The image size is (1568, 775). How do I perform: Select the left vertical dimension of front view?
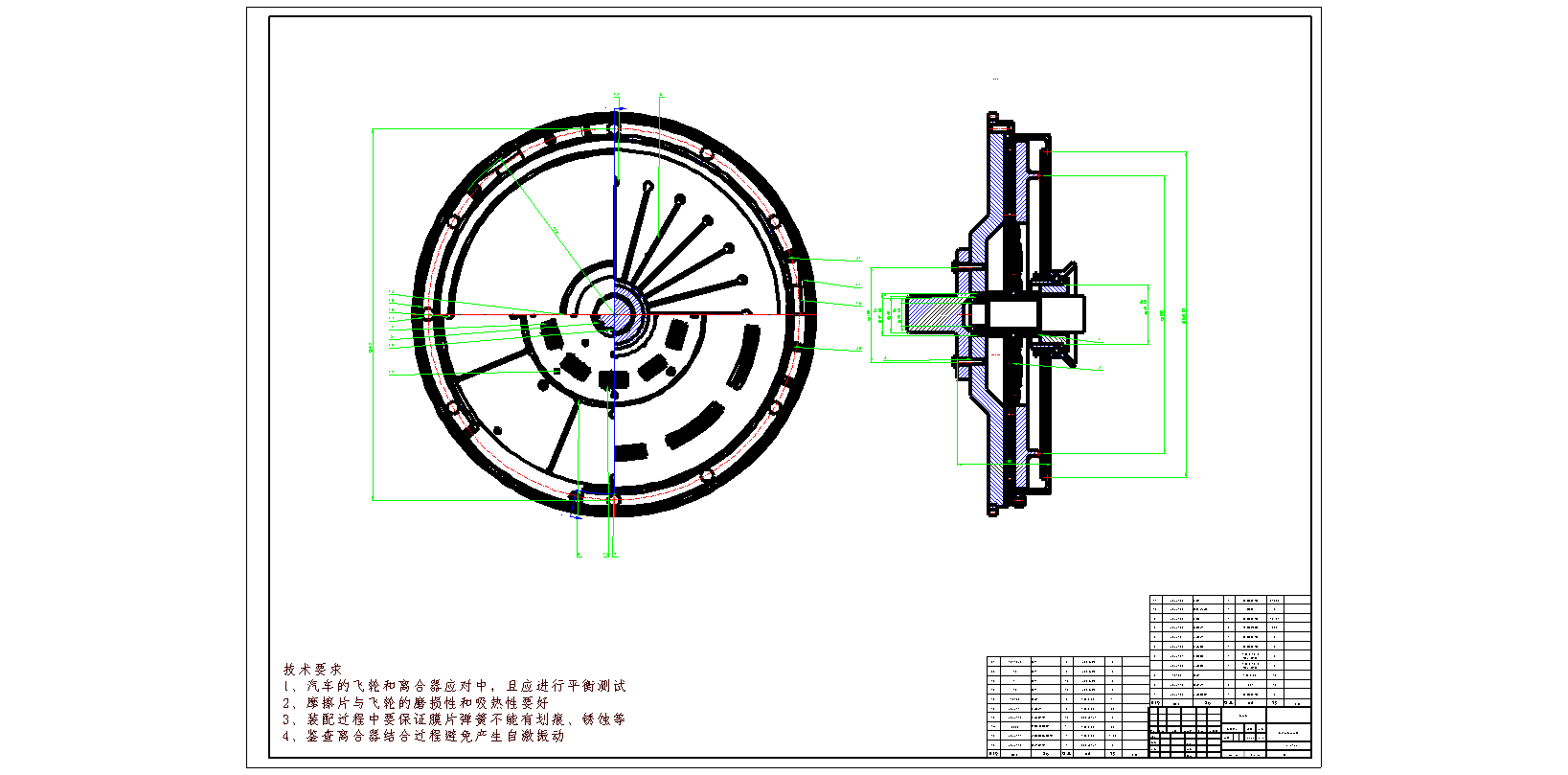tap(372, 313)
